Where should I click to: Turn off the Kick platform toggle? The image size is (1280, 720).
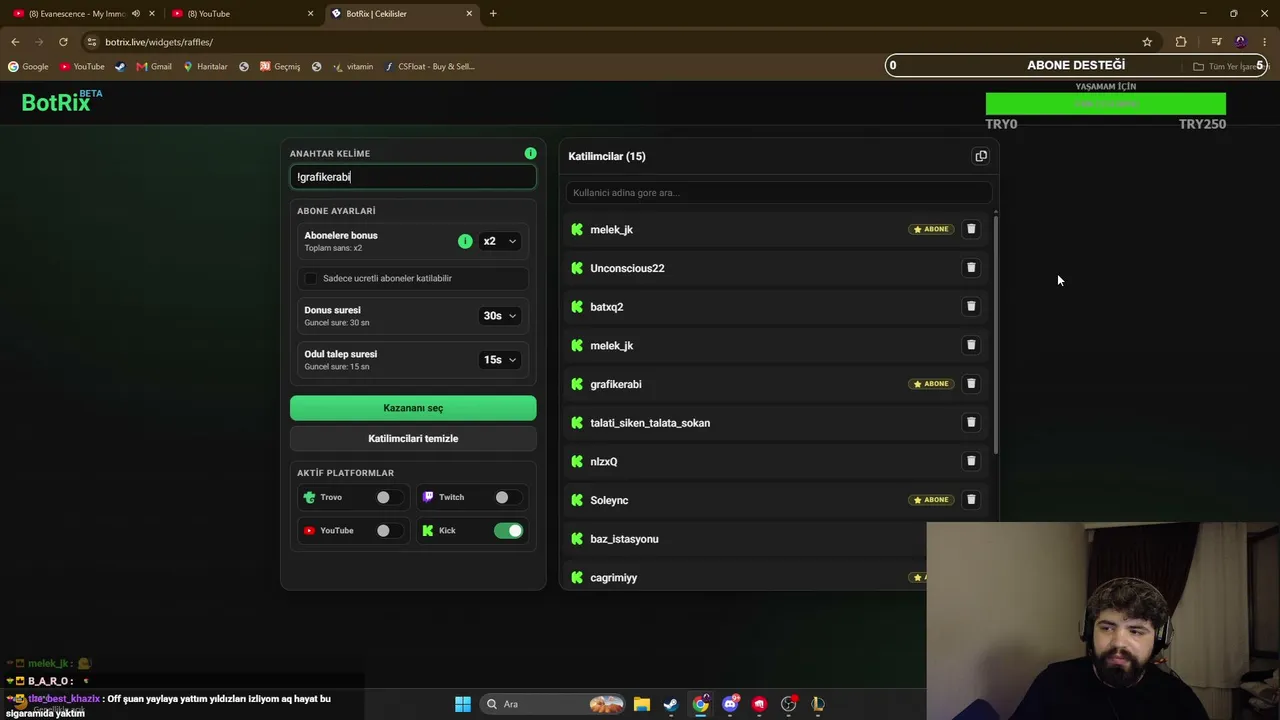click(508, 531)
